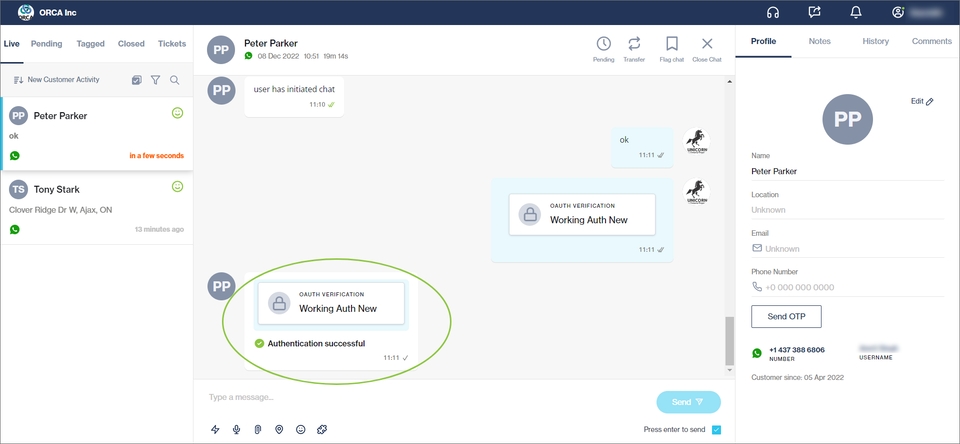Click the microphone voice message icon
This screenshot has width=960, height=444.
pos(237,429)
